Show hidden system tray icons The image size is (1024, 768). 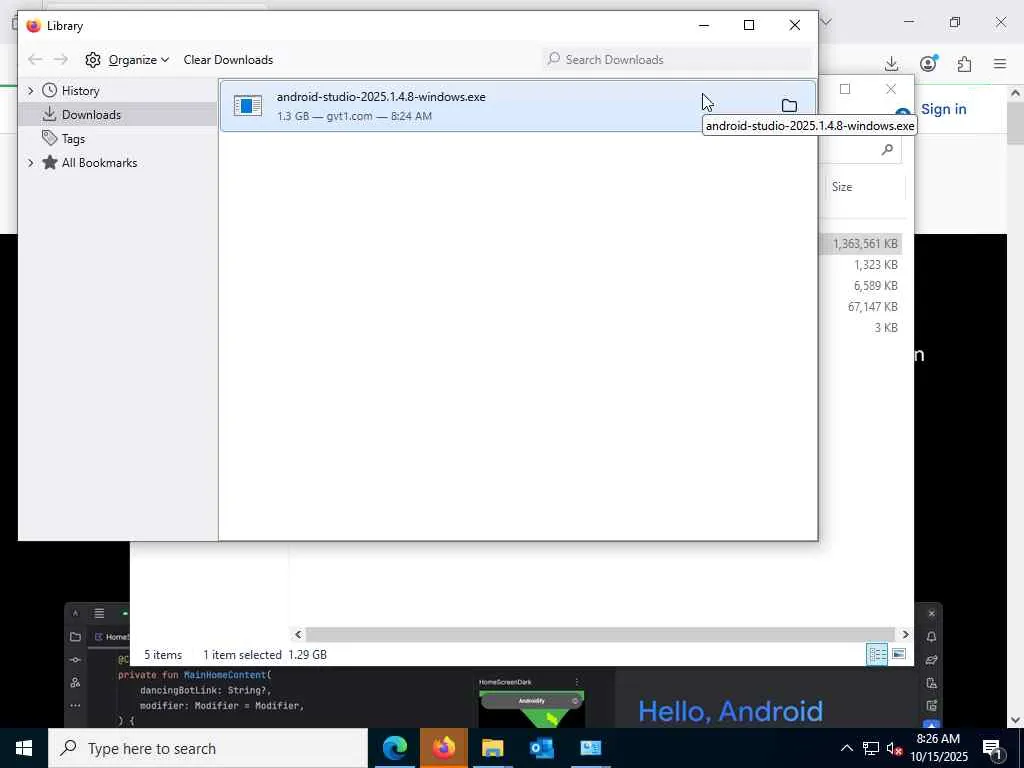pyautogui.click(x=846, y=748)
